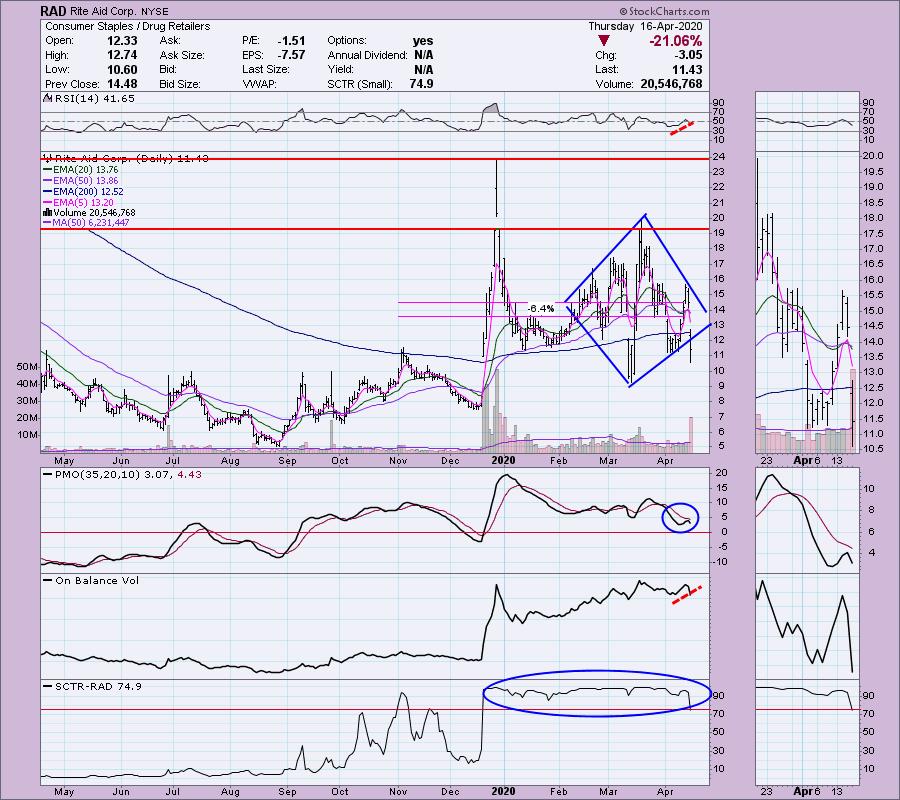
Task: Select the Low value 10.60
Action: pyautogui.click(x=122, y=69)
